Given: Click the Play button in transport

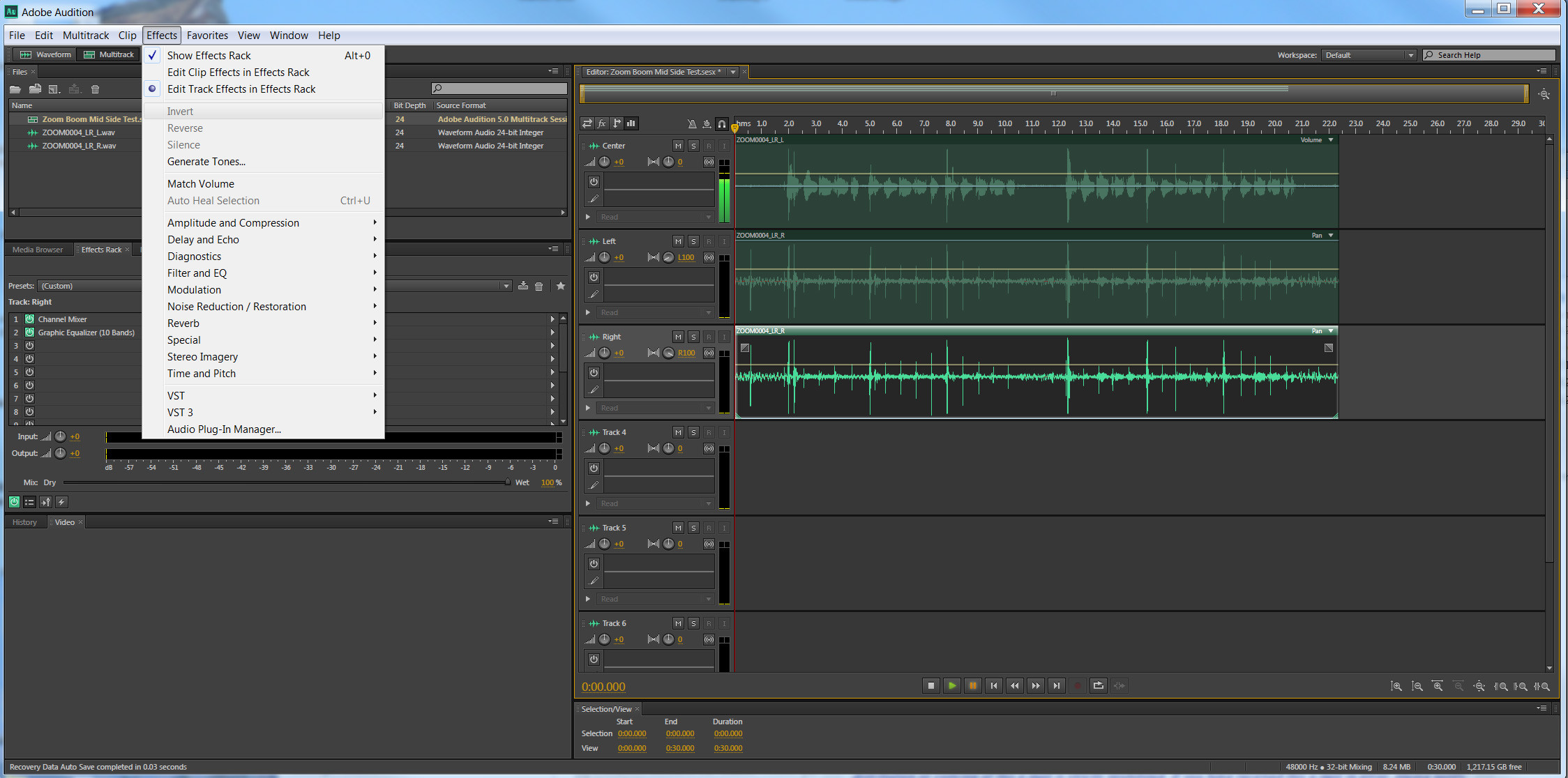Looking at the screenshot, I should coord(951,686).
